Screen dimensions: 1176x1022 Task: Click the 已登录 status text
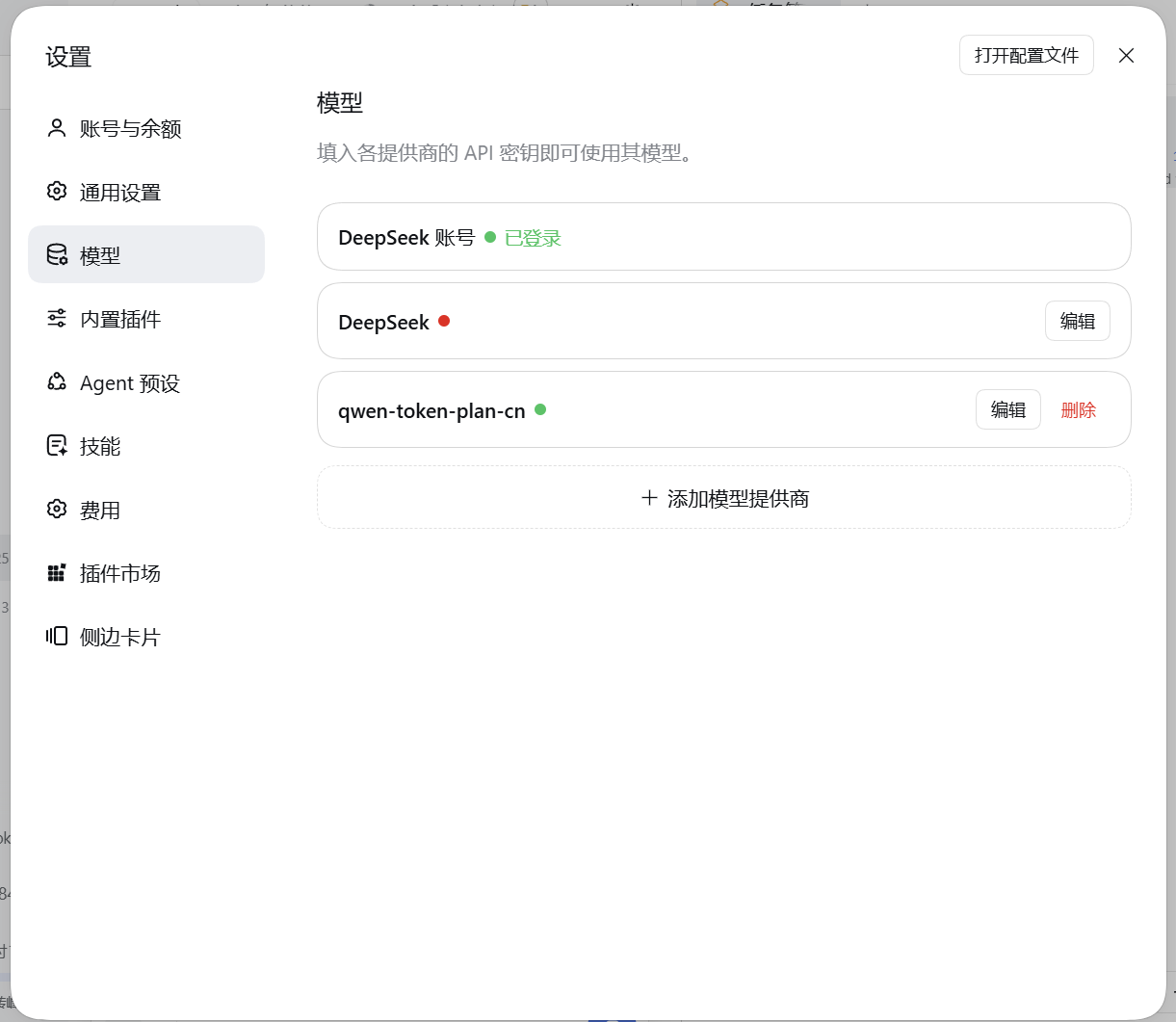coord(533,238)
